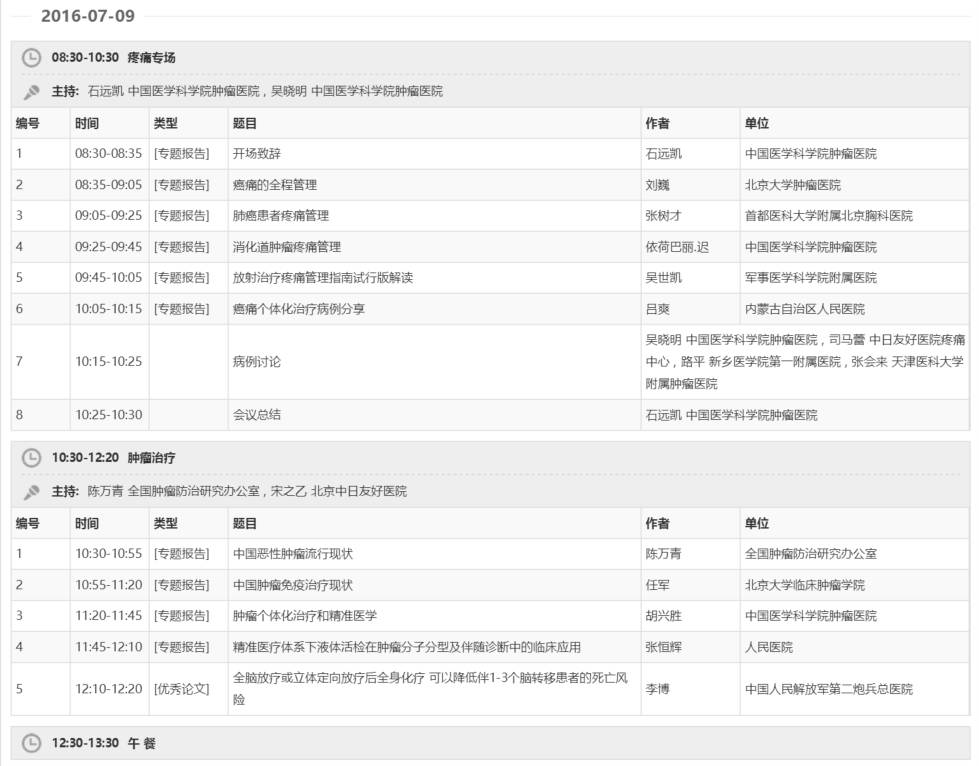Select the date heading 2016-07-09
The image size is (979, 766).
[x=88, y=16]
